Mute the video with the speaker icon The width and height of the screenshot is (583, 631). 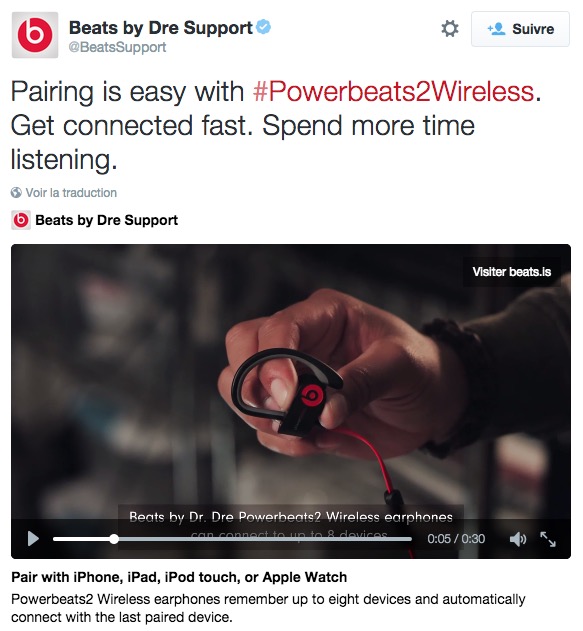pyautogui.click(x=517, y=539)
